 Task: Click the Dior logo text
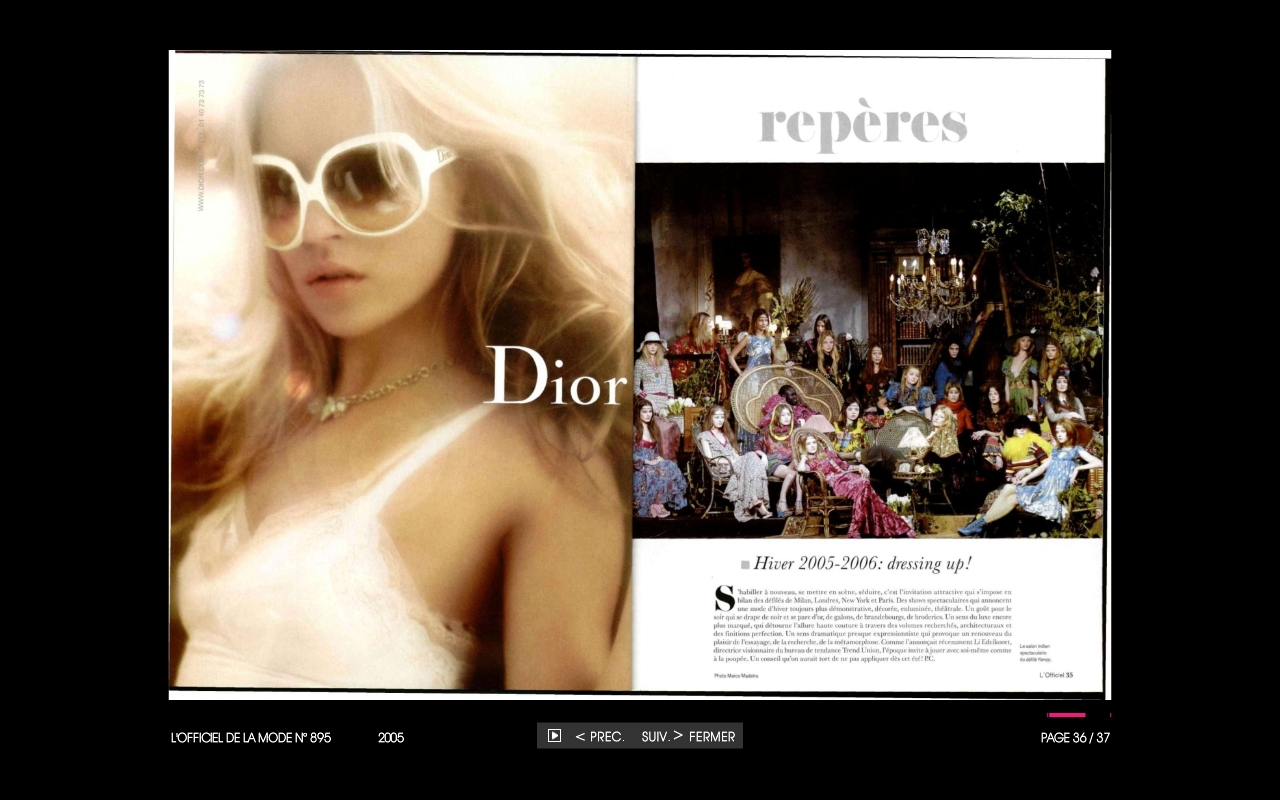[556, 378]
